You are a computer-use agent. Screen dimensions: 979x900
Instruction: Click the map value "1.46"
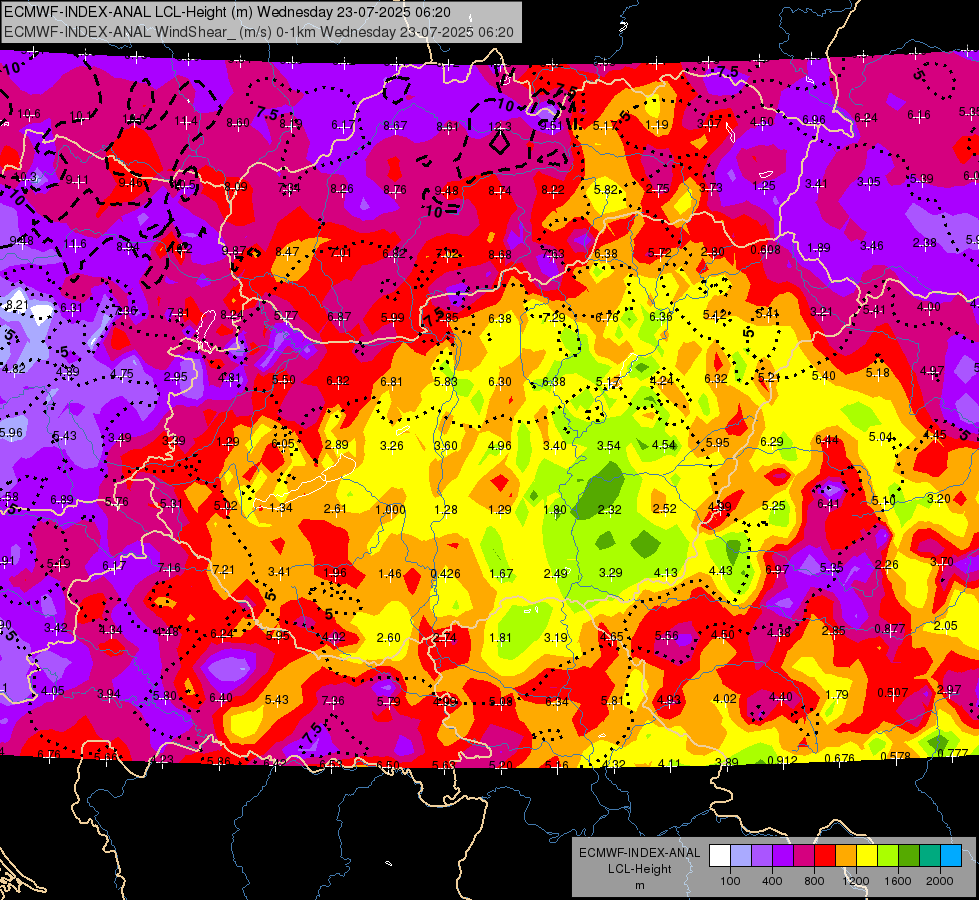pyautogui.click(x=390, y=573)
